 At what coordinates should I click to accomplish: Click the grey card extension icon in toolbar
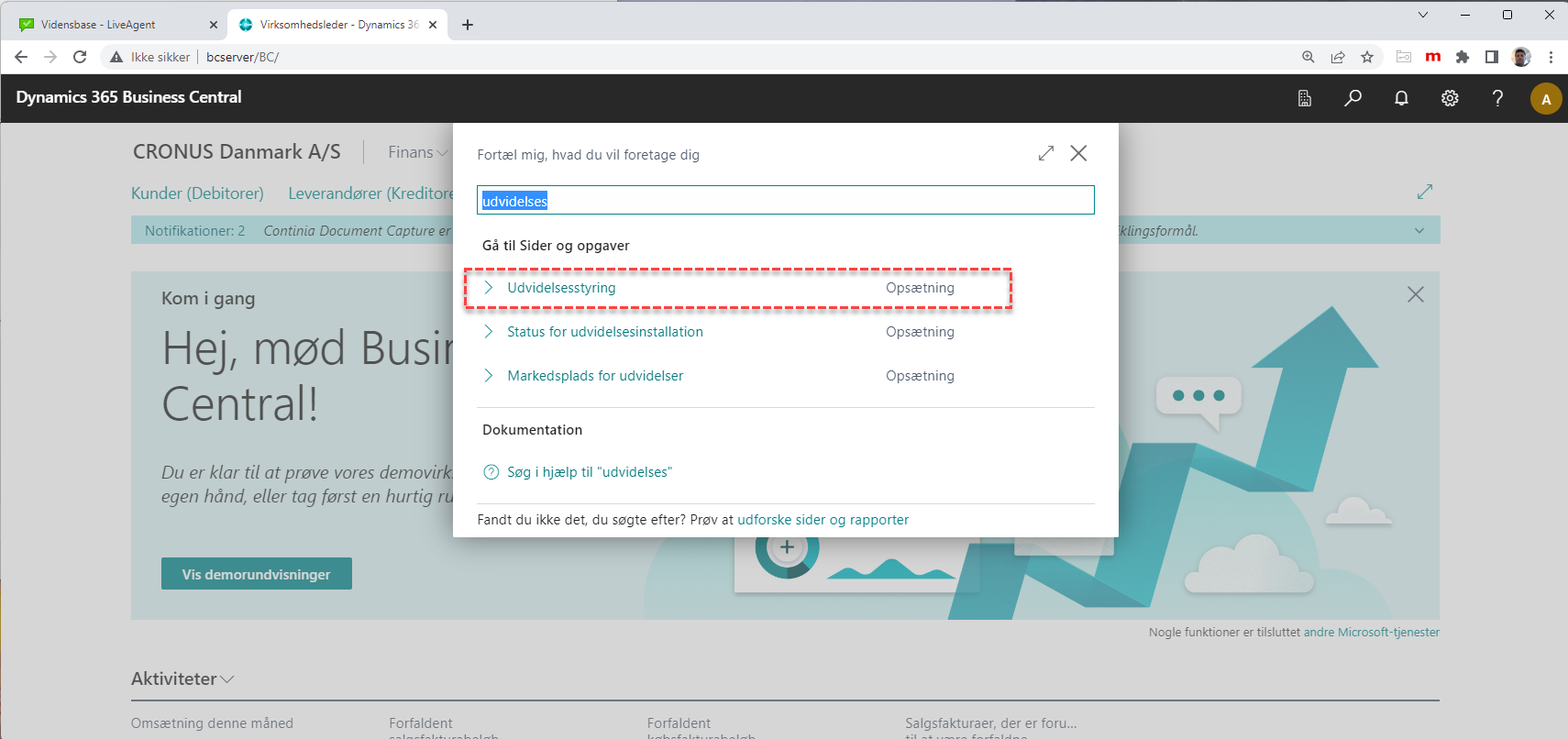pyautogui.click(x=1404, y=57)
